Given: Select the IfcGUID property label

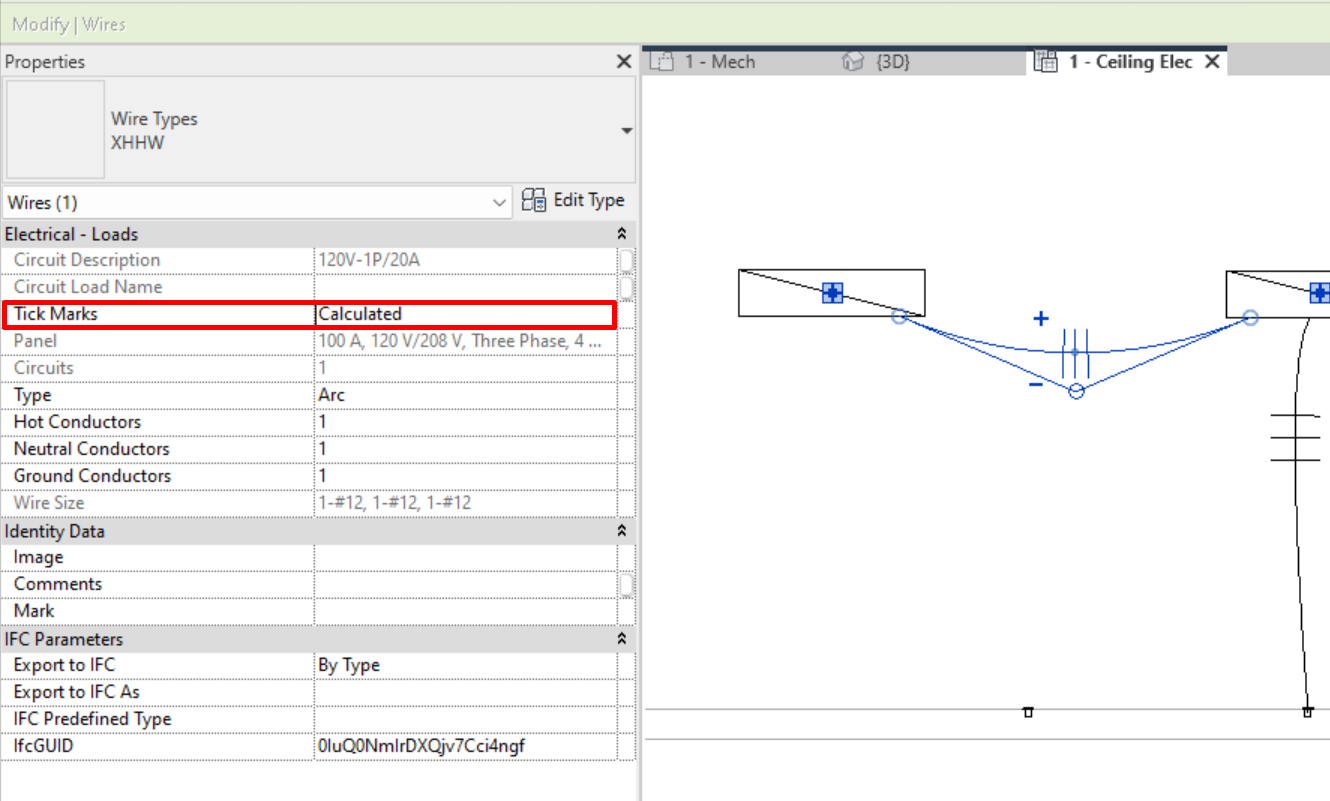Looking at the screenshot, I should click(x=43, y=746).
